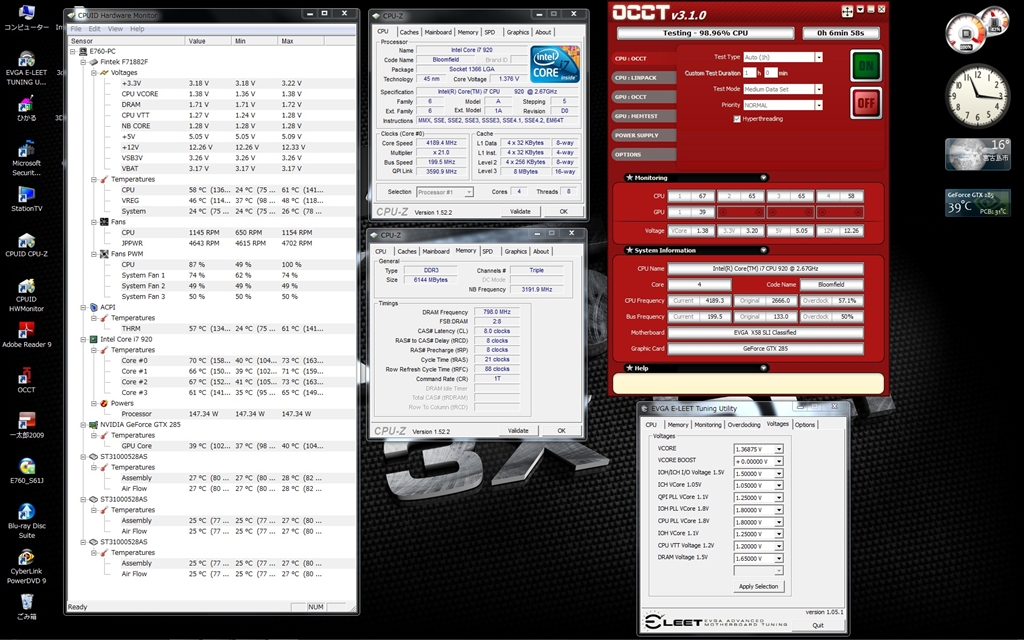Open the StationTV desktop icon
Image resolution: width=1024 pixels, height=640 pixels.
(x=26, y=195)
